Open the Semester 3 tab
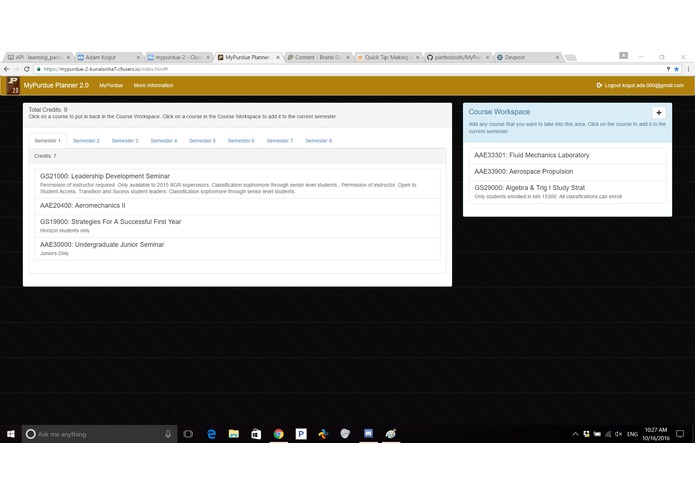The image size is (695, 494). pyautogui.click(x=125, y=141)
